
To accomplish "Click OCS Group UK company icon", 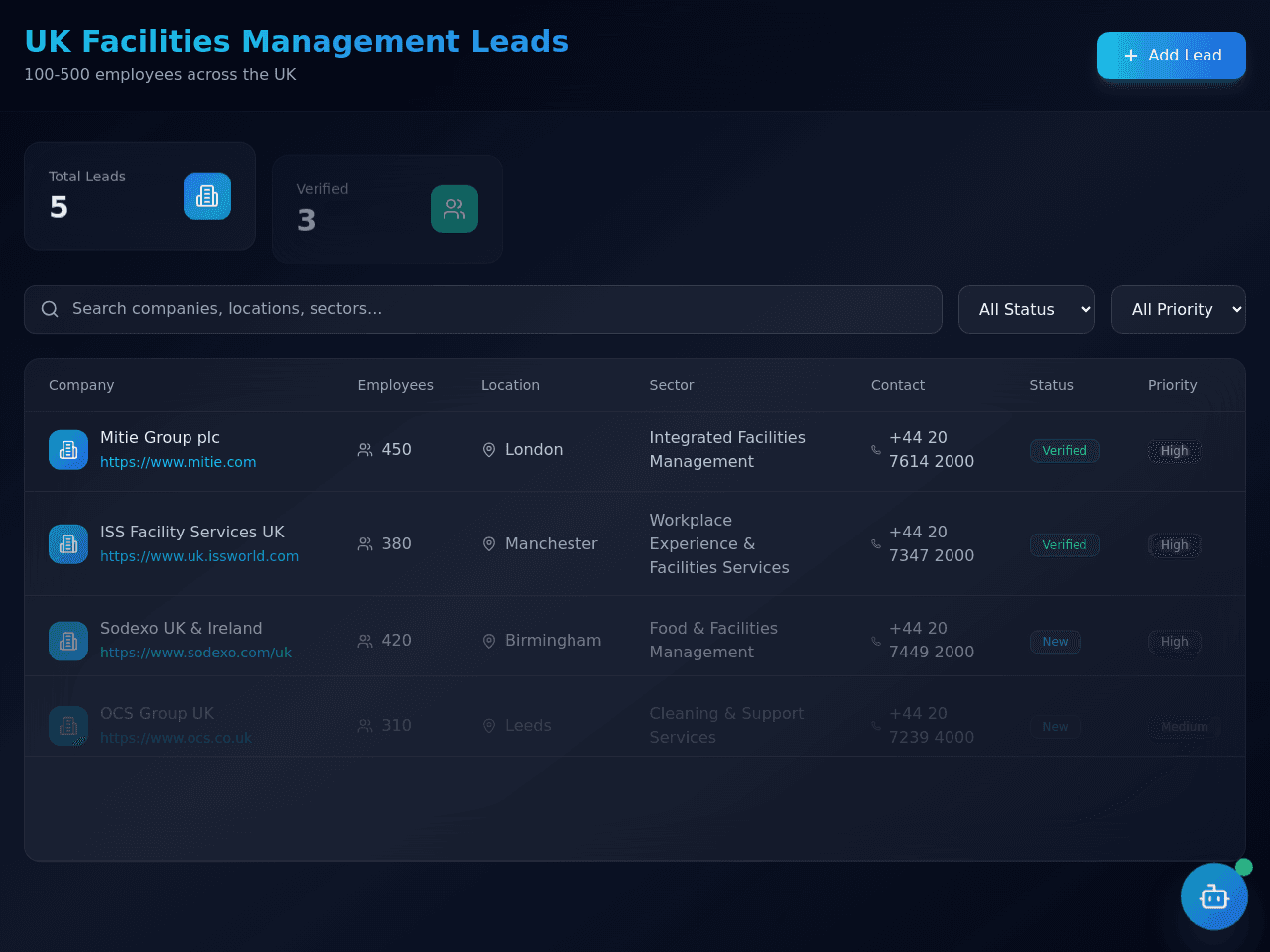I will click(68, 726).
